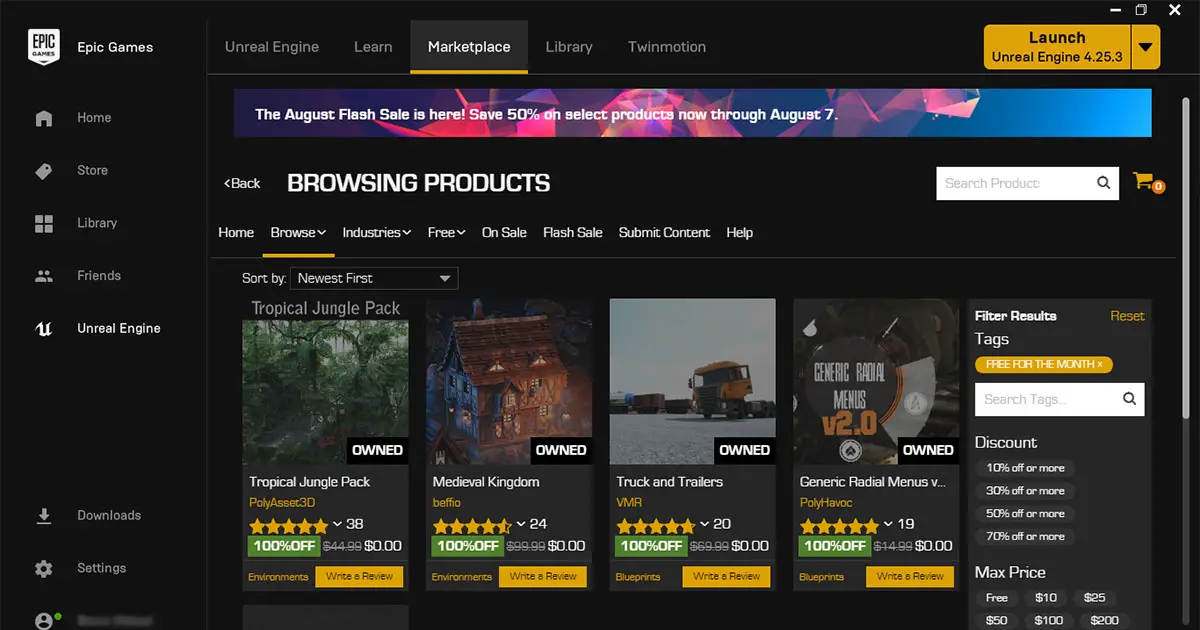This screenshot has height=630, width=1200.
Task: Select the $100 max price filter
Action: point(1049,621)
